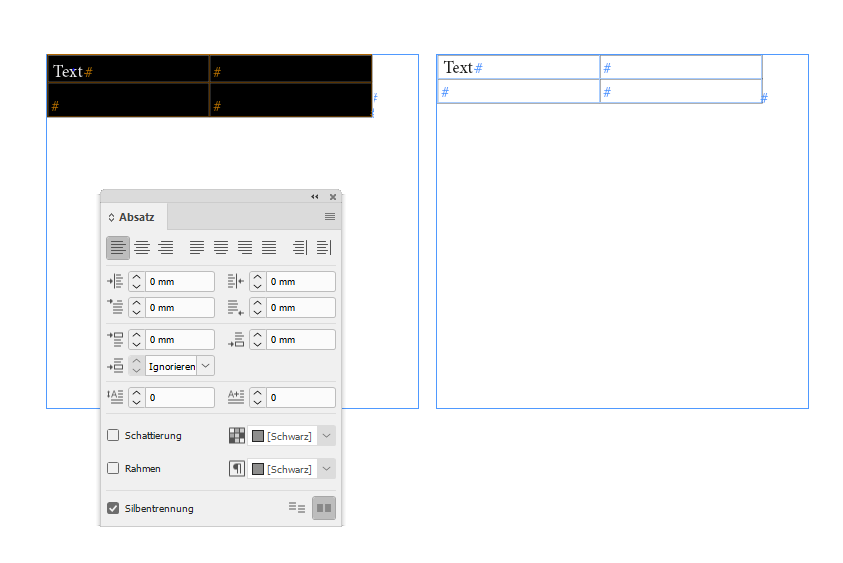Click the drop cap characters input field
Image resolution: width=843 pixels, height=563 pixels.
(301, 397)
